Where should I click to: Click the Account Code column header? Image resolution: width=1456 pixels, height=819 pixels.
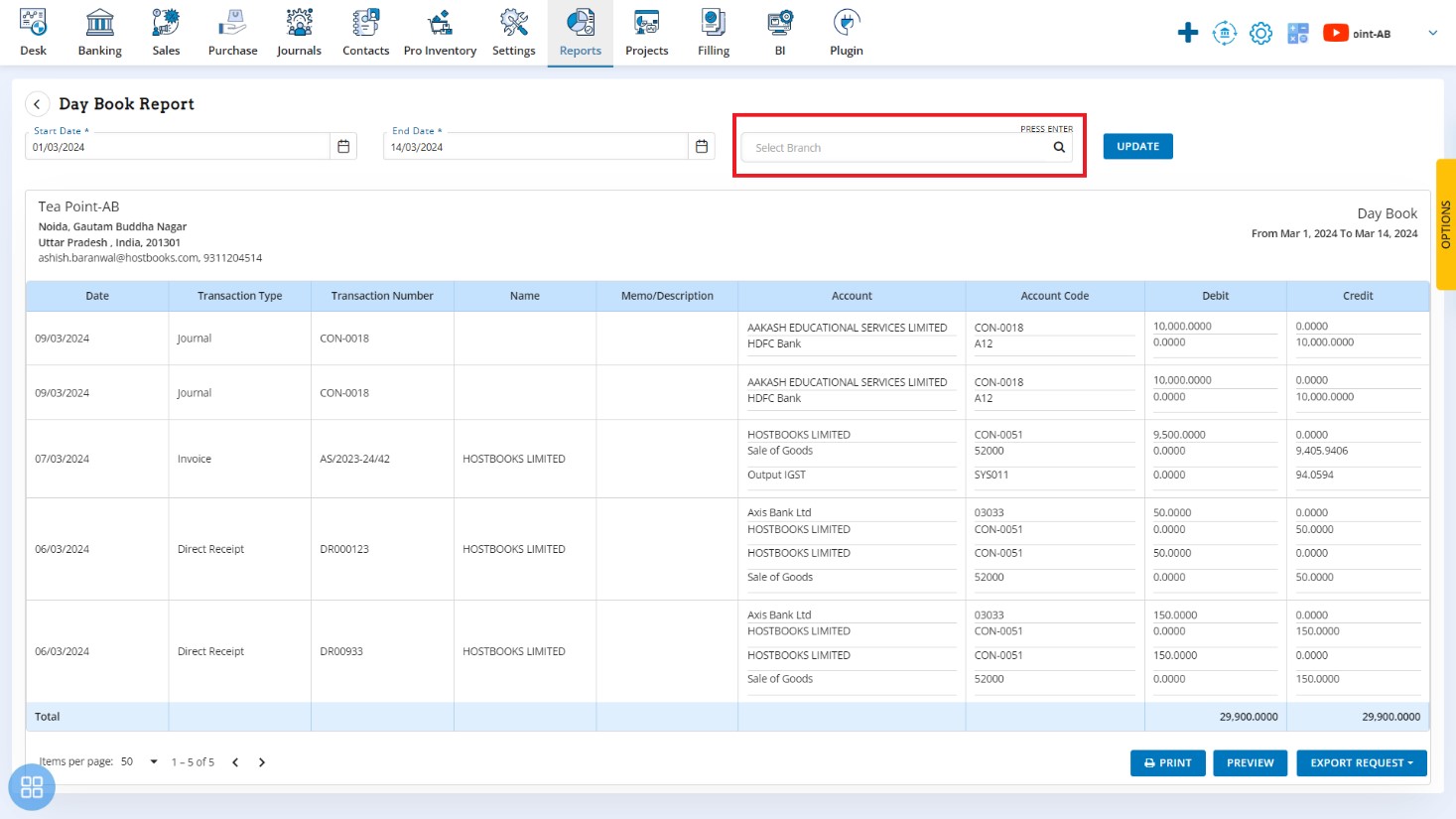tap(1054, 296)
